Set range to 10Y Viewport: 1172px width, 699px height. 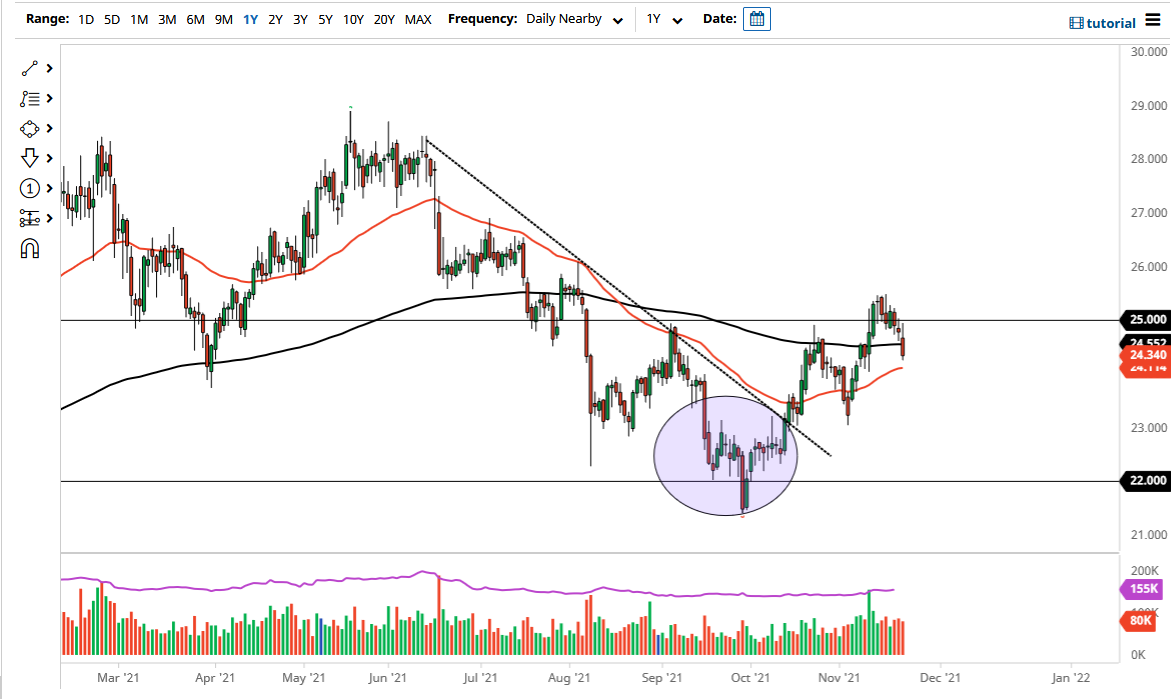tap(353, 19)
